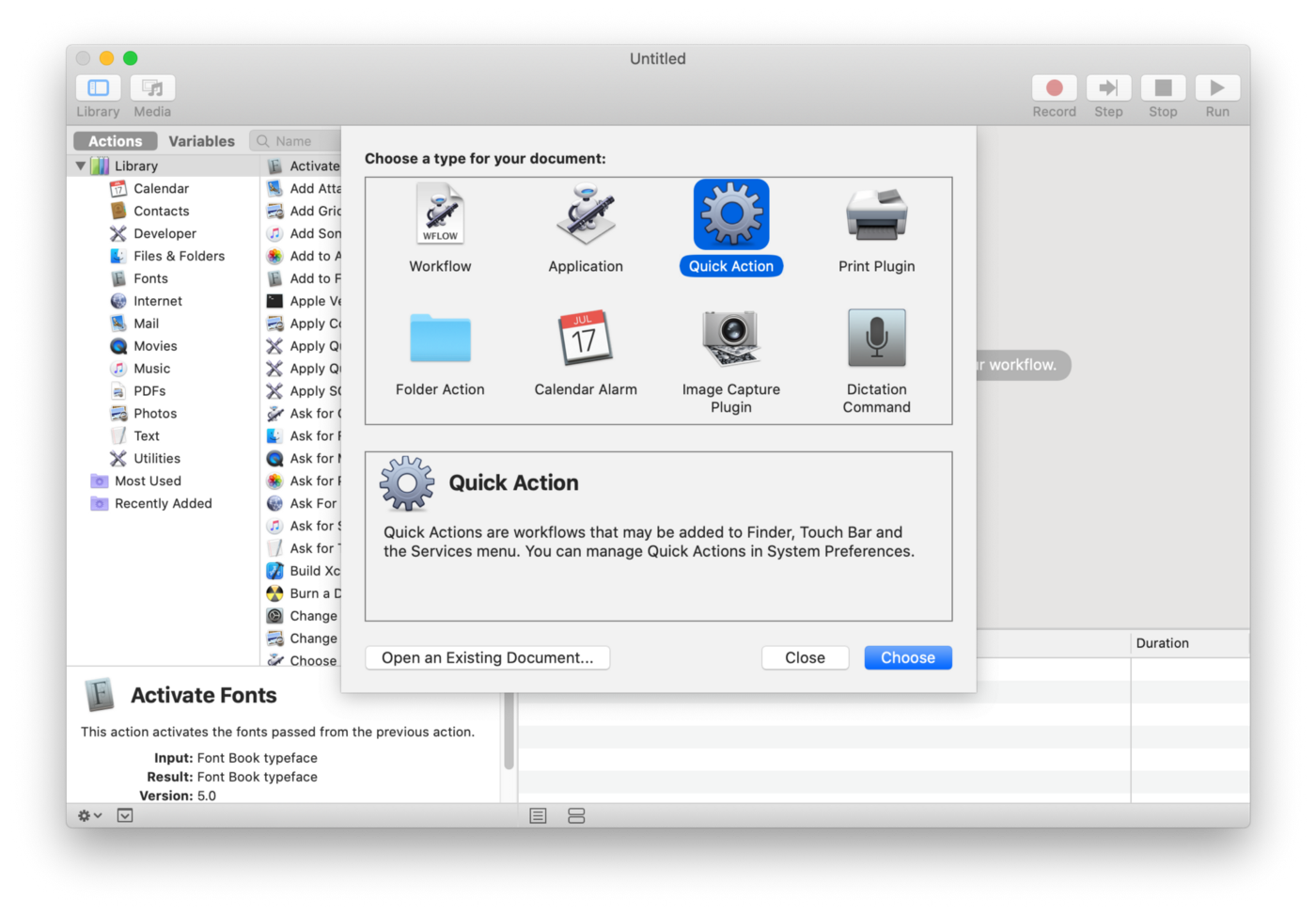Toggle the description pane checkbox icon

pyautogui.click(x=125, y=815)
